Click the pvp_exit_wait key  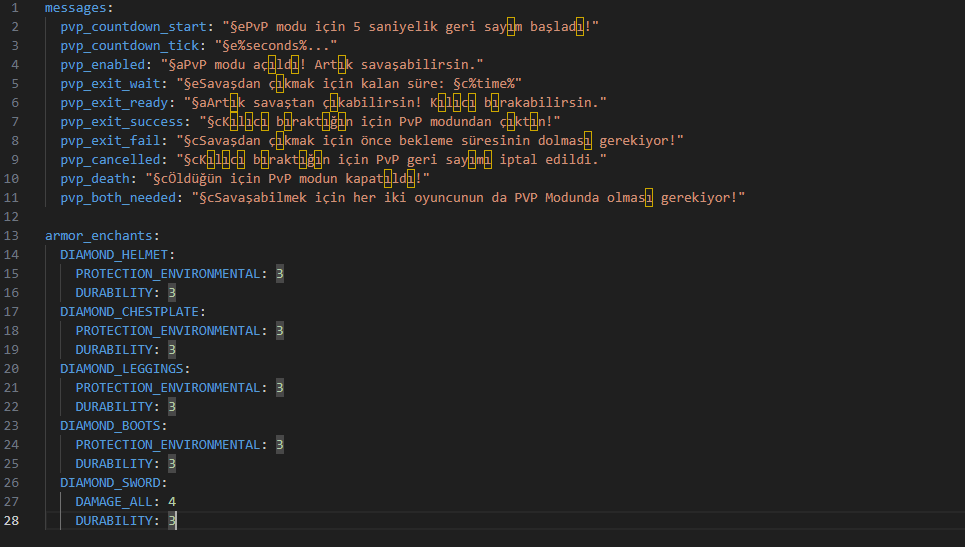pyautogui.click(x=110, y=83)
